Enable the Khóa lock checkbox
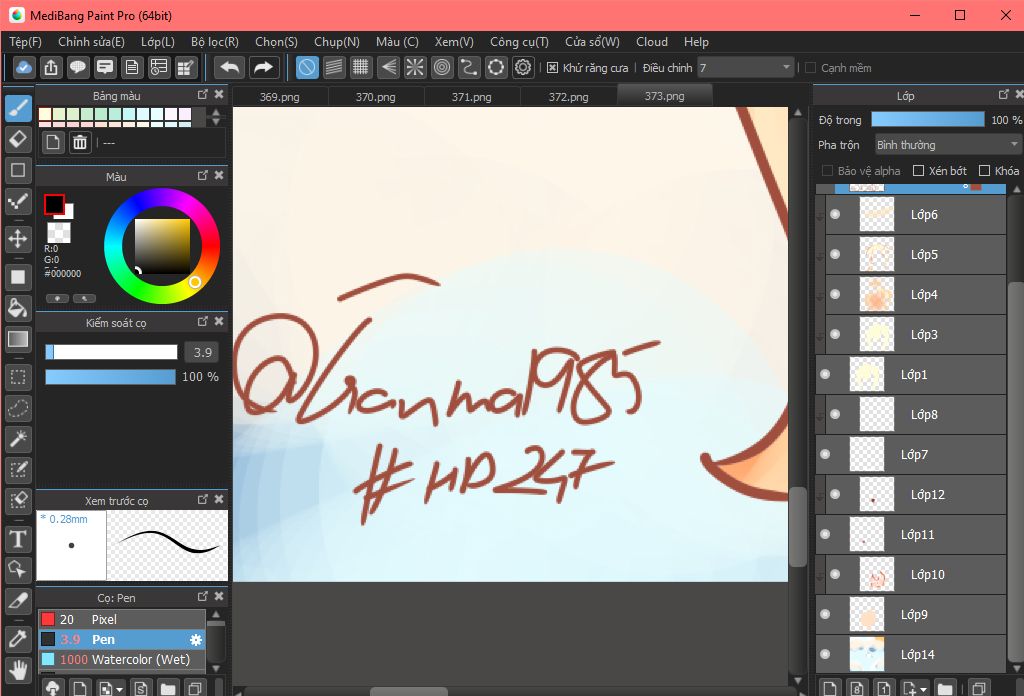Image resolution: width=1024 pixels, height=696 pixels. coord(984,170)
